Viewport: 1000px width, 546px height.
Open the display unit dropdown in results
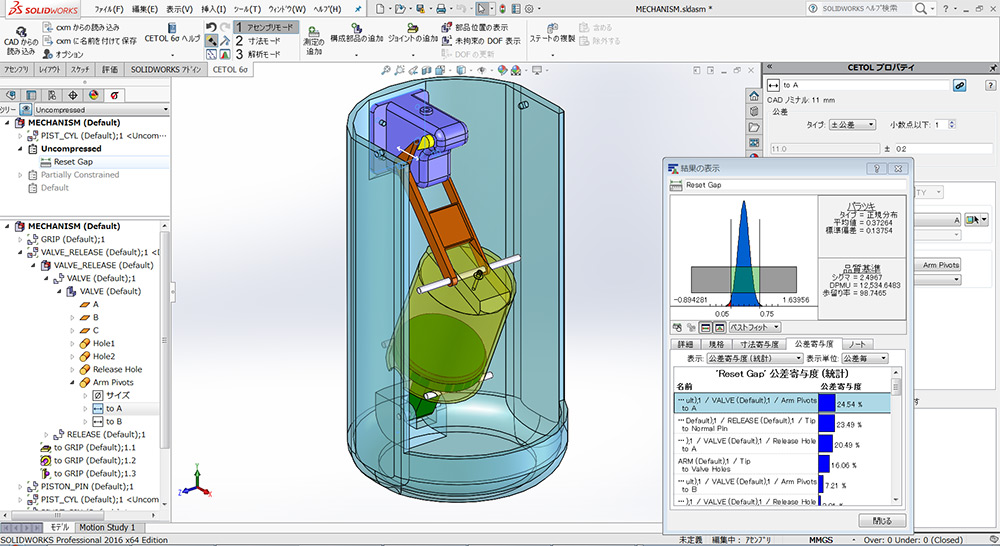(x=865, y=358)
